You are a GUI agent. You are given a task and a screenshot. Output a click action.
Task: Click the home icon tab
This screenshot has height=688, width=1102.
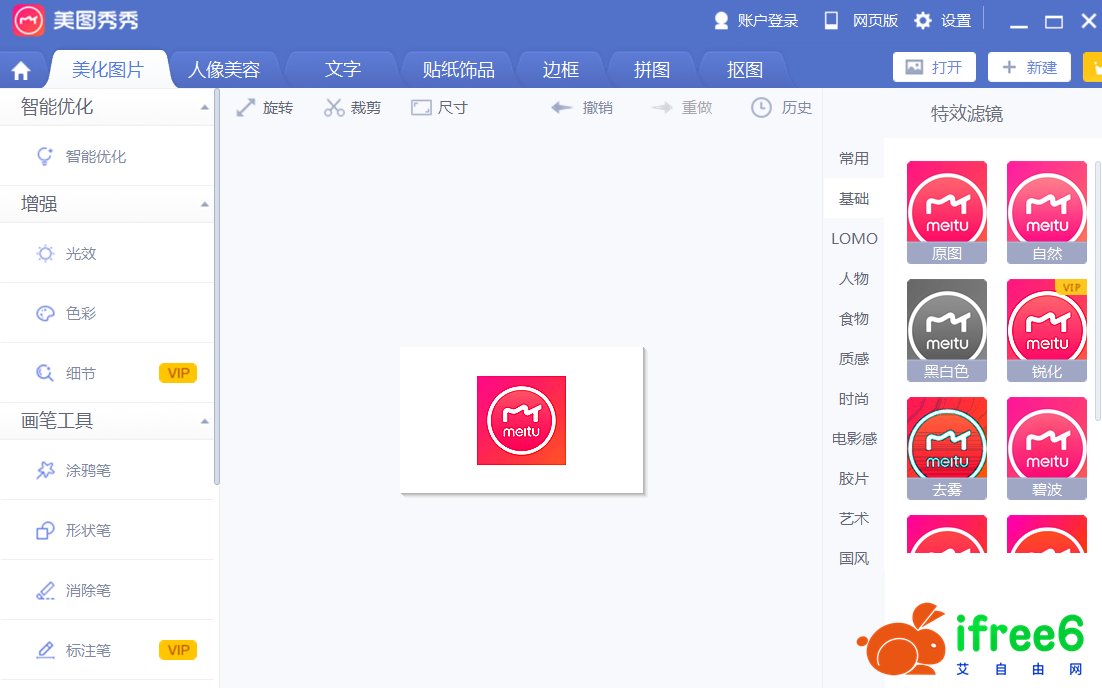point(21,71)
